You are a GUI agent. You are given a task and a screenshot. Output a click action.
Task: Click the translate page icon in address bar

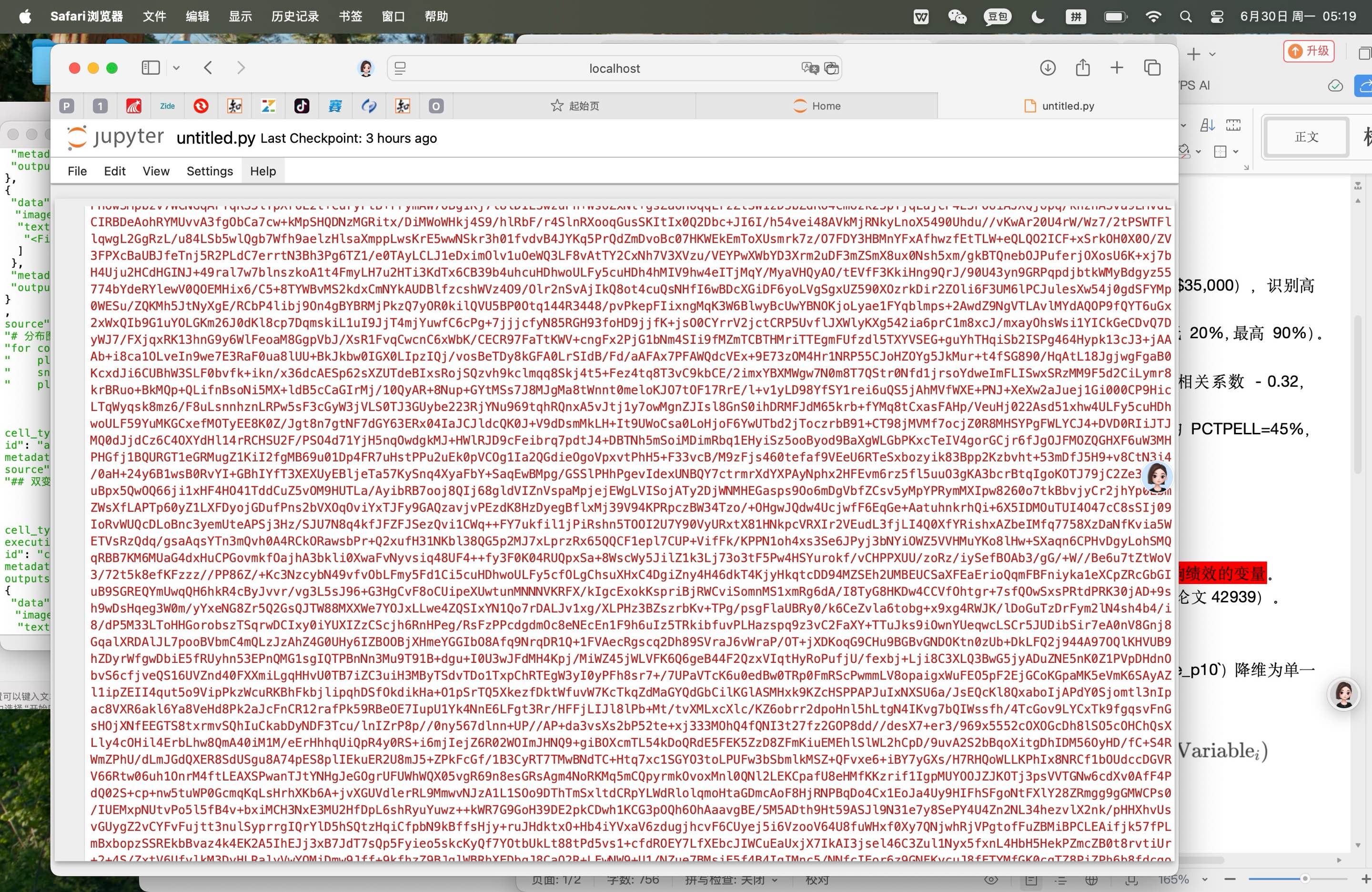[x=809, y=68]
